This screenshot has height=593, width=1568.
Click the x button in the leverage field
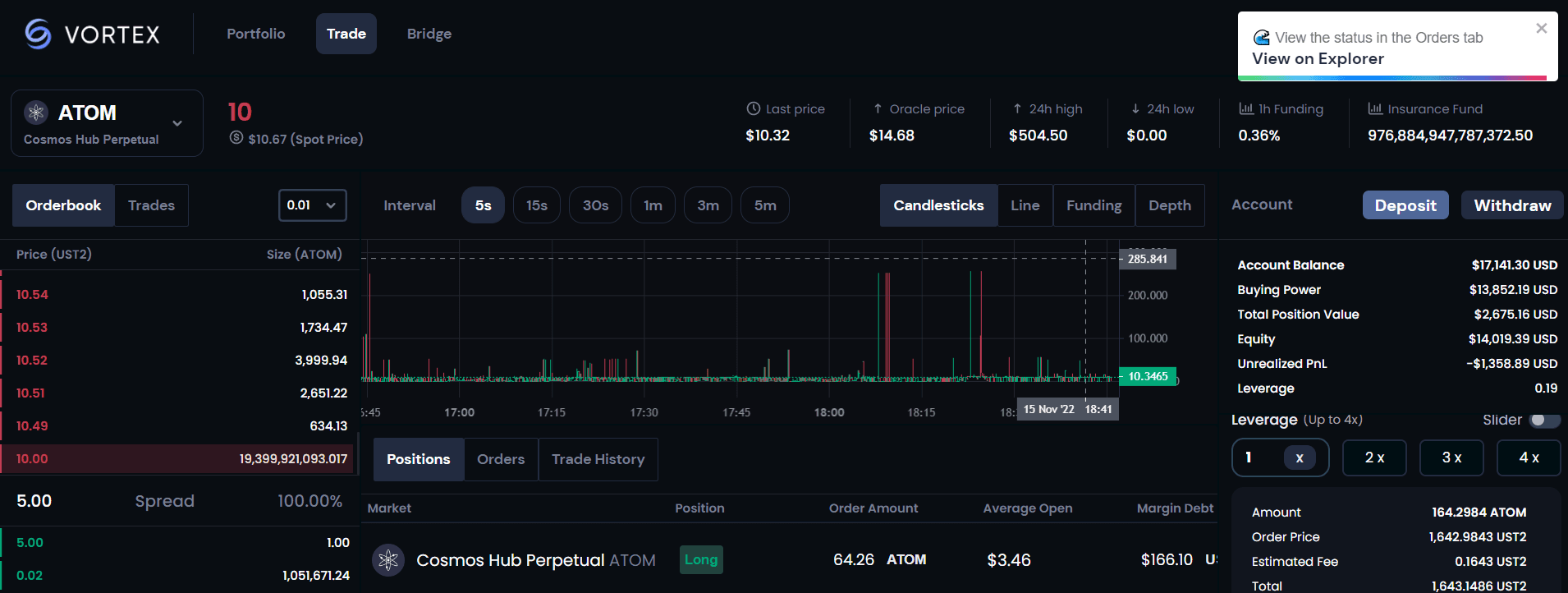(x=1300, y=457)
